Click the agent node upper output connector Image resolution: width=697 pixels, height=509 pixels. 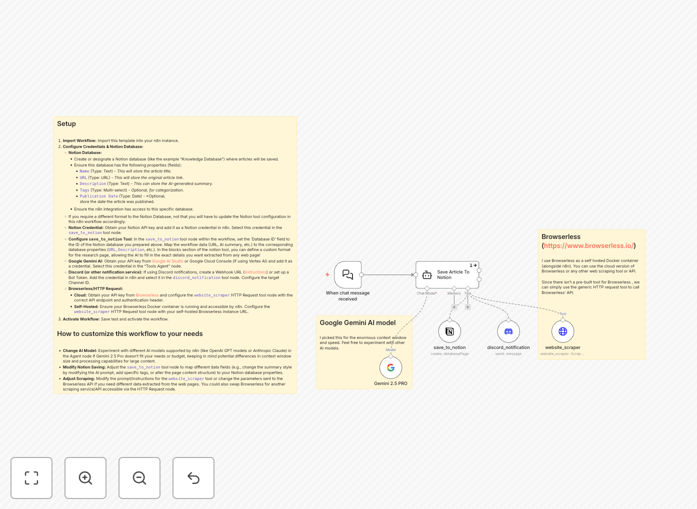[479, 270]
